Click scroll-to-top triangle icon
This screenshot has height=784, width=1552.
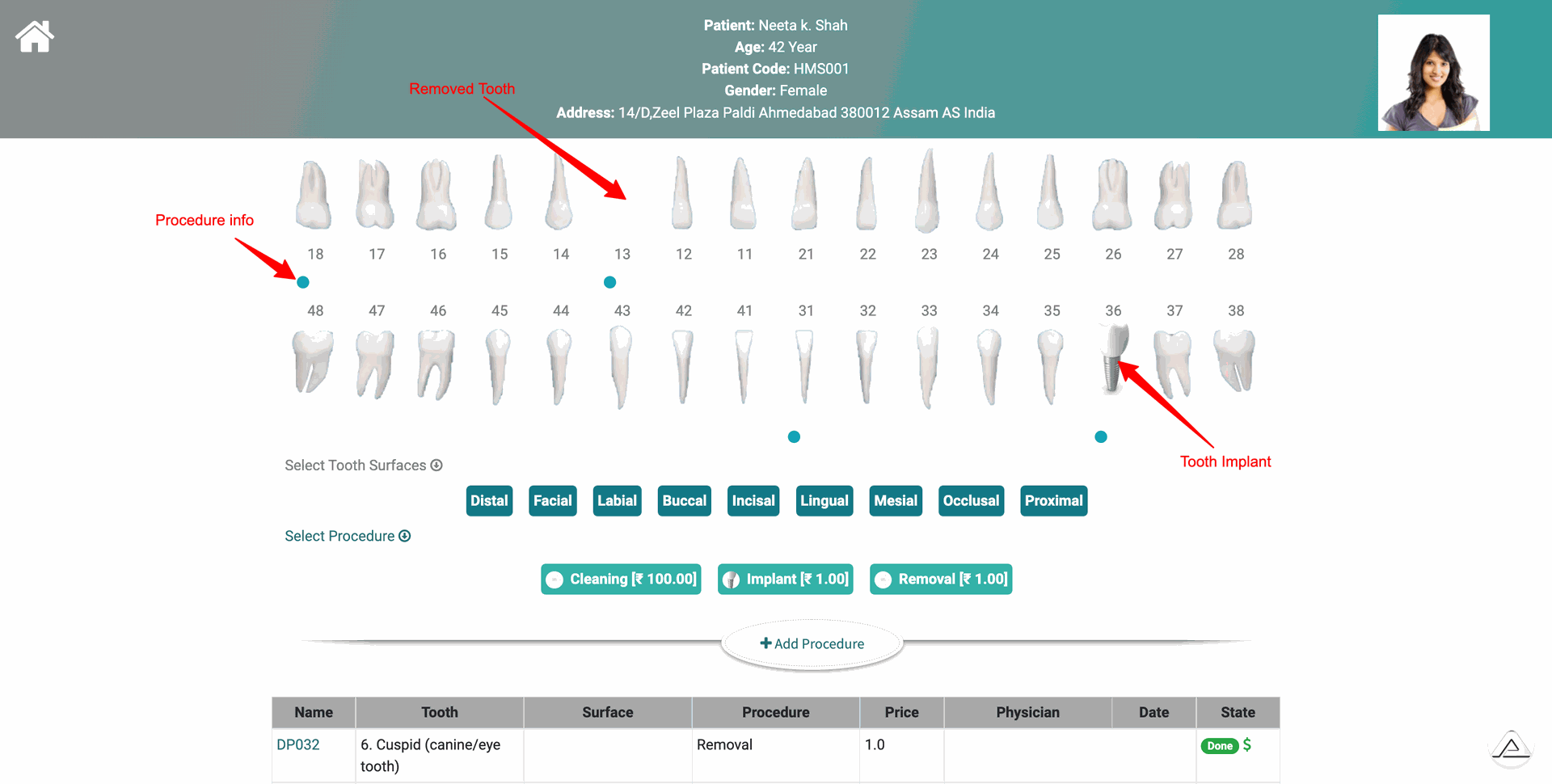click(1510, 748)
